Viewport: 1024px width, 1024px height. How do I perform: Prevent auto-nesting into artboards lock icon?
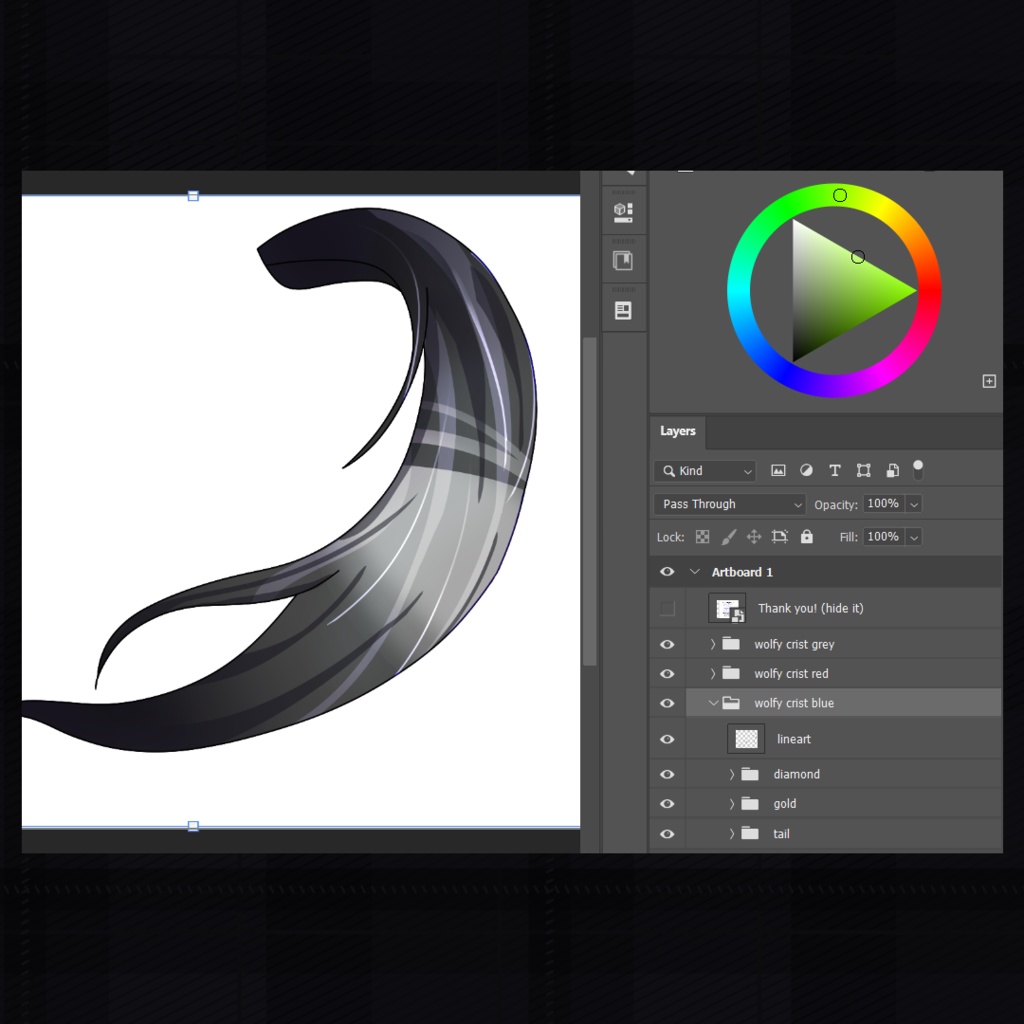pyautogui.click(x=780, y=537)
